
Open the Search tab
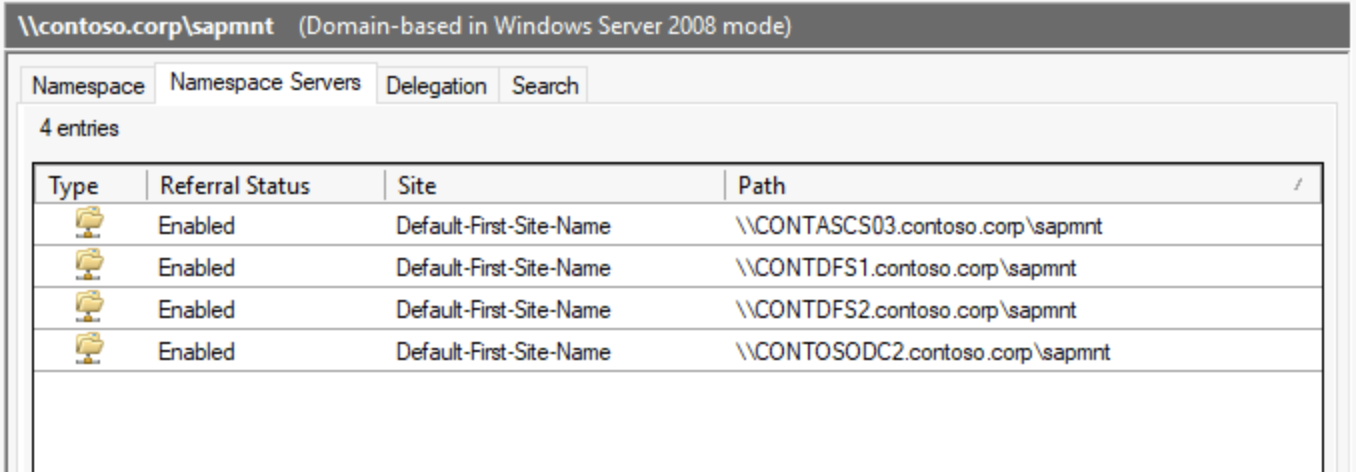tap(545, 86)
